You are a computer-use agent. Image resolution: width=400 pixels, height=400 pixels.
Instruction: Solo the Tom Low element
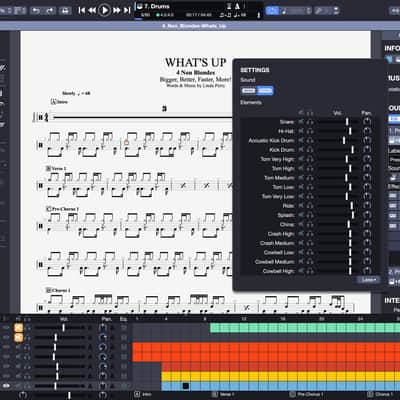tap(310, 187)
